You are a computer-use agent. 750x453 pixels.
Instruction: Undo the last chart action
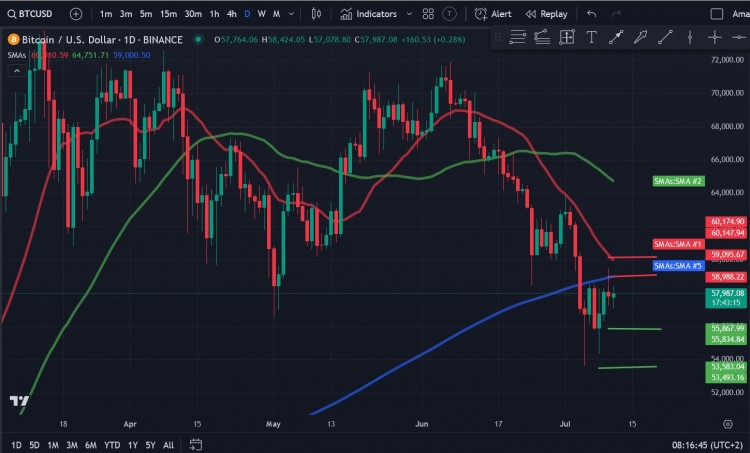[x=592, y=14]
